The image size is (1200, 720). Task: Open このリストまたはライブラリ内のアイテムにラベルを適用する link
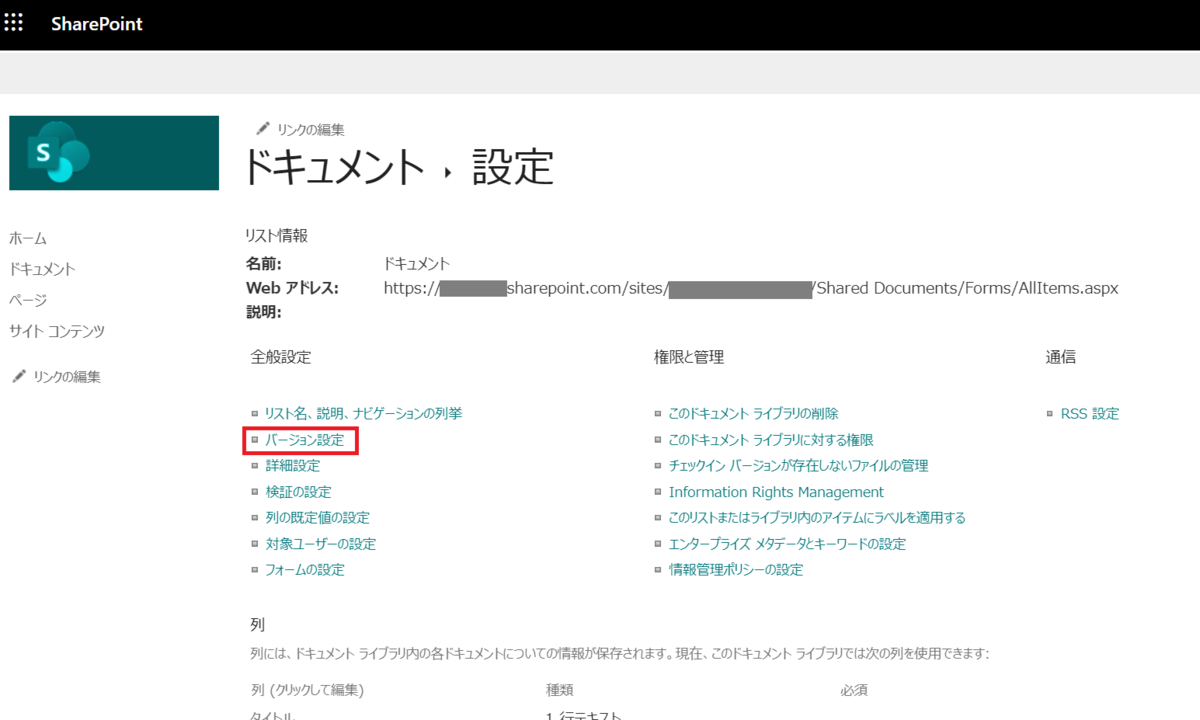pyautogui.click(x=817, y=518)
